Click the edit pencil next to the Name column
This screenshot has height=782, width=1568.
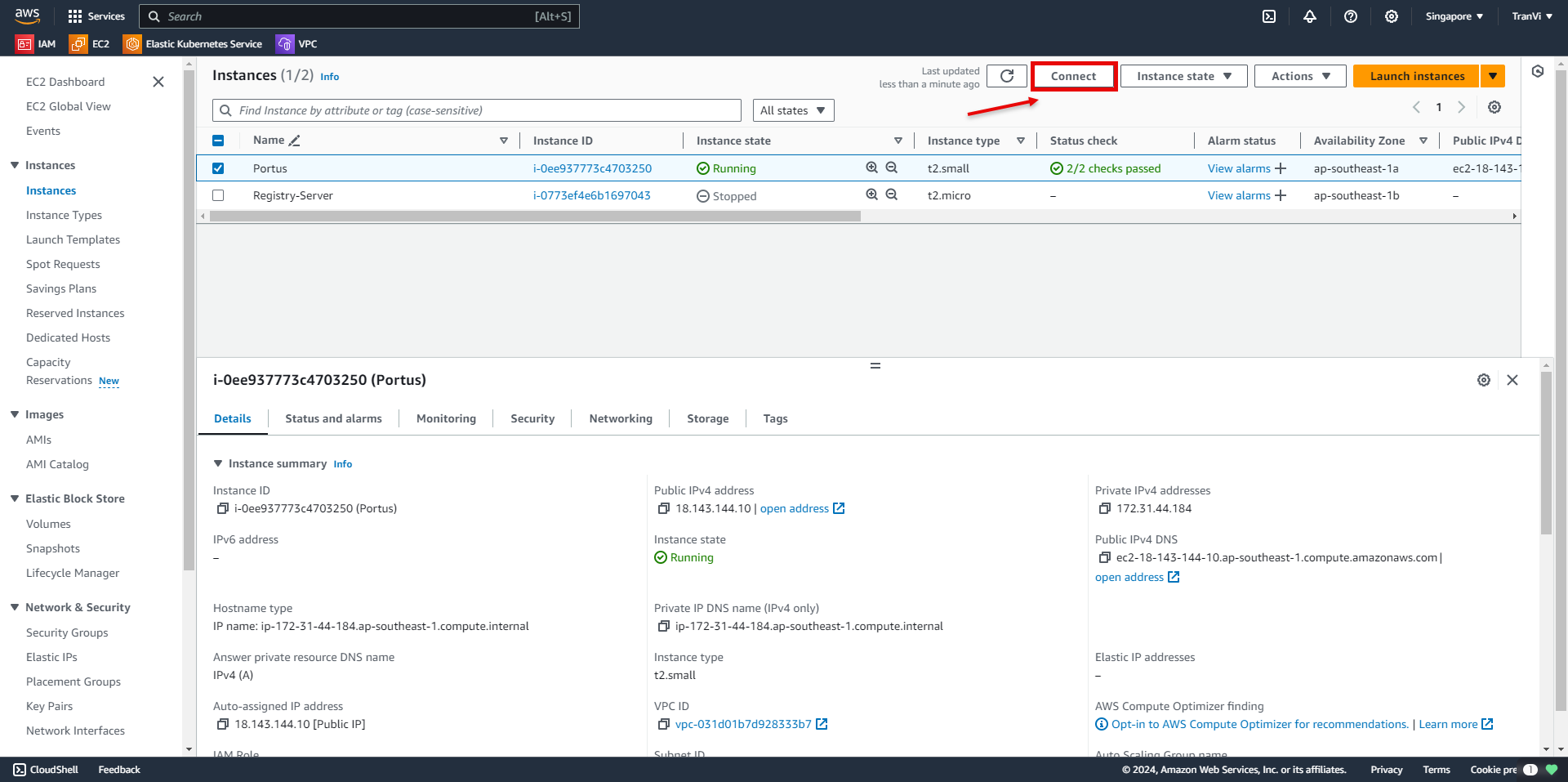[295, 141]
